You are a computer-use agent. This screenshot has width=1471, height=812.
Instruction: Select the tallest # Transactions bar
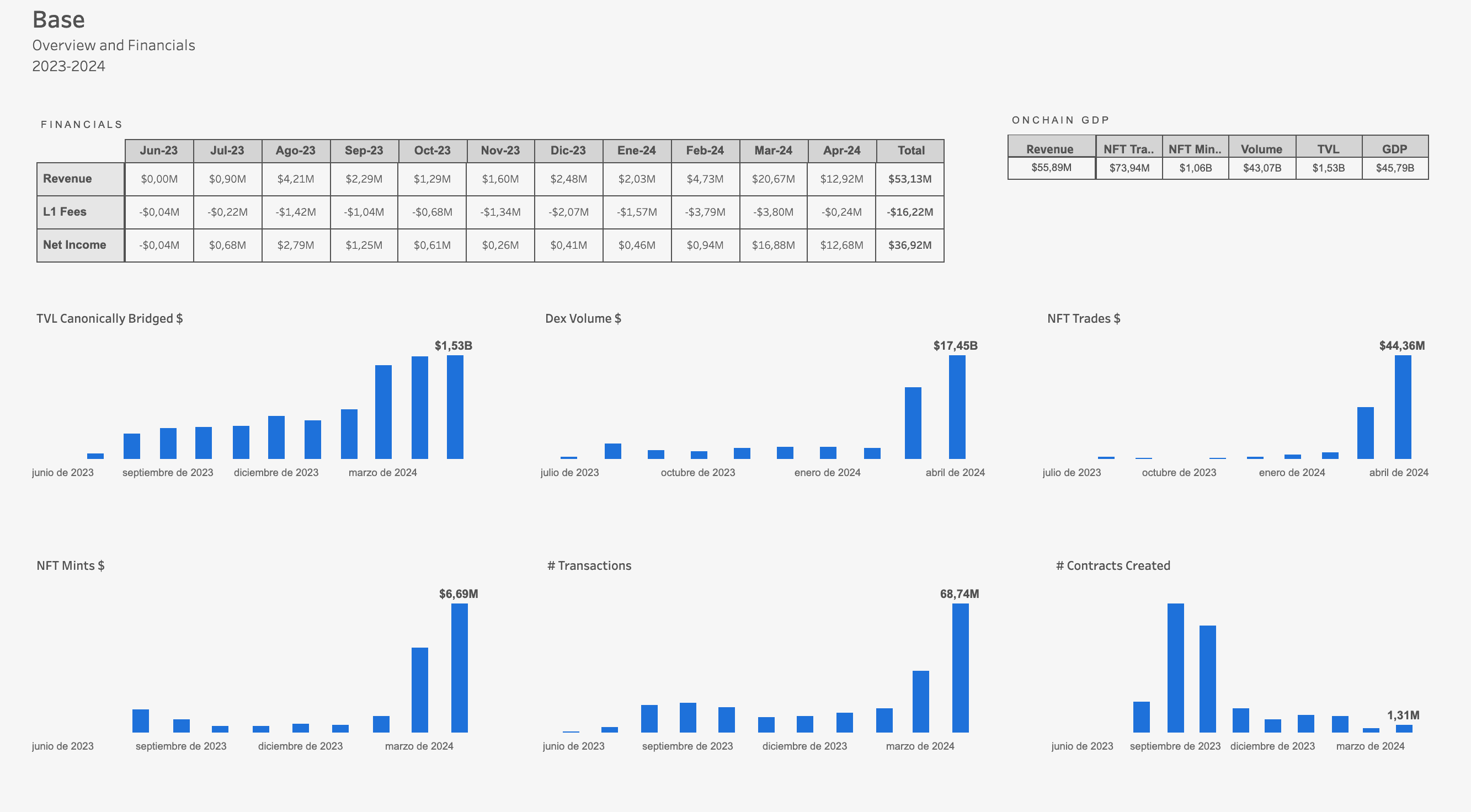tap(961, 668)
